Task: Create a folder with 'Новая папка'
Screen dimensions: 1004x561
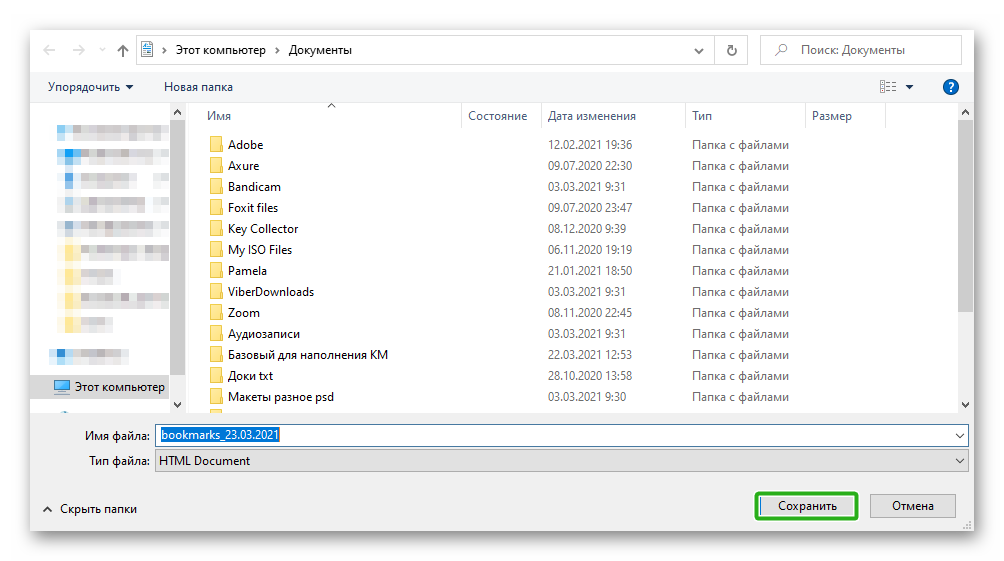Action: click(x=198, y=87)
